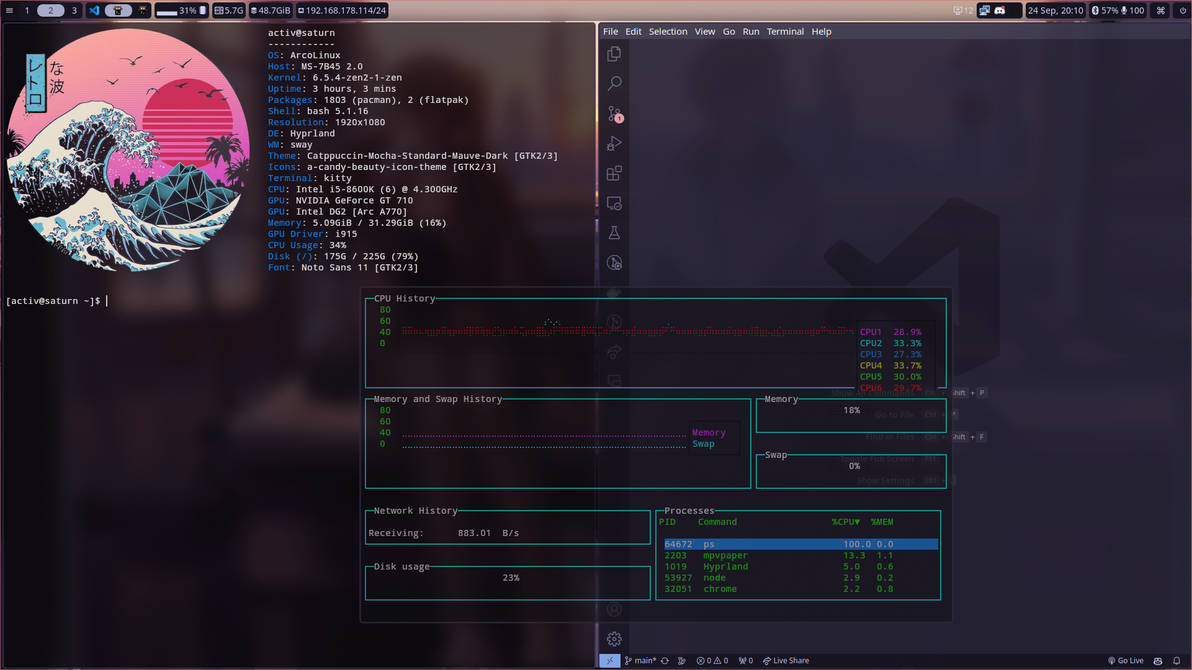Change process sorting via the %CPU header

pos(845,521)
